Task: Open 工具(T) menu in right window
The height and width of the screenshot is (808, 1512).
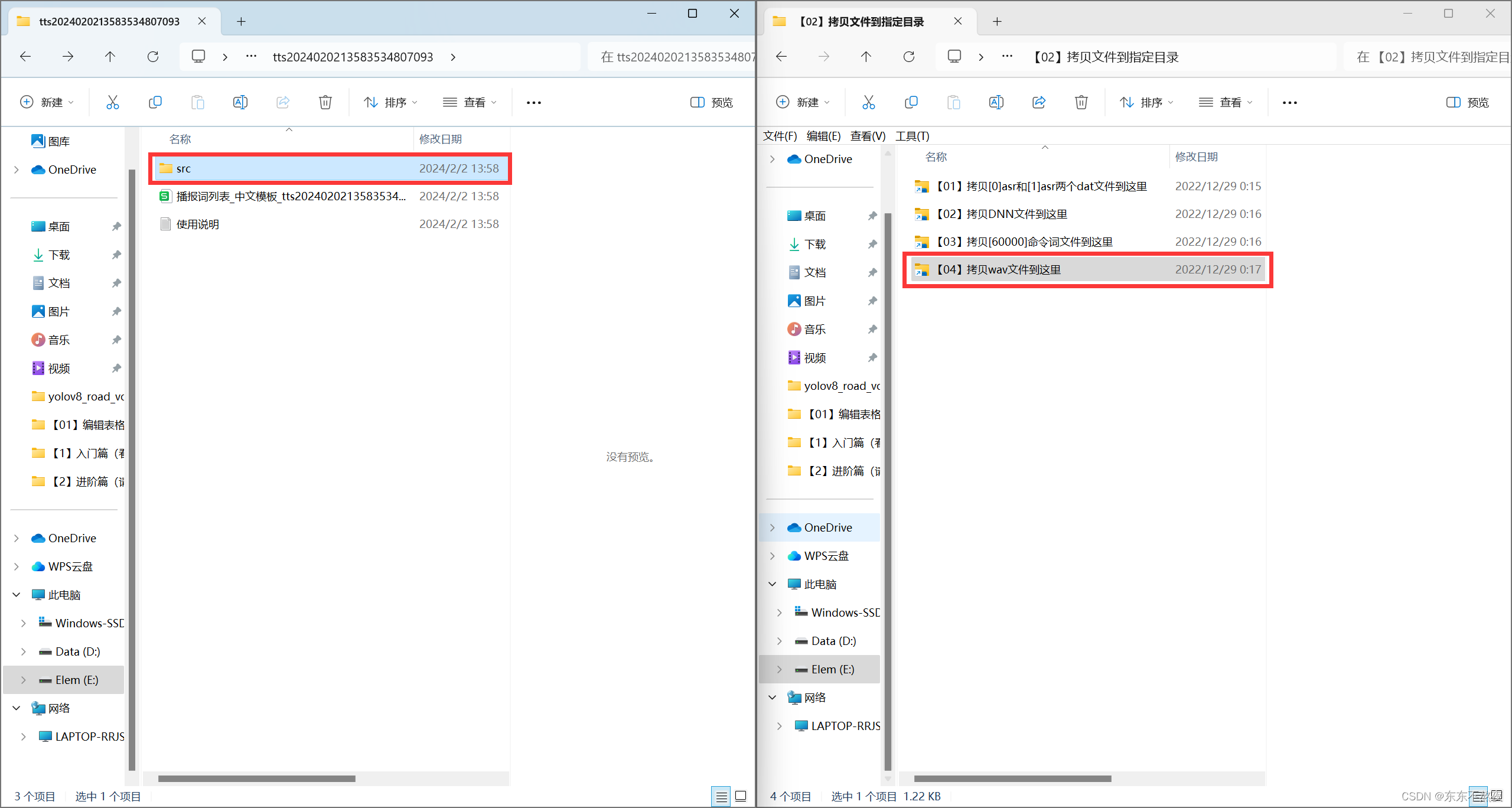Action: pyautogui.click(x=913, y=136)
